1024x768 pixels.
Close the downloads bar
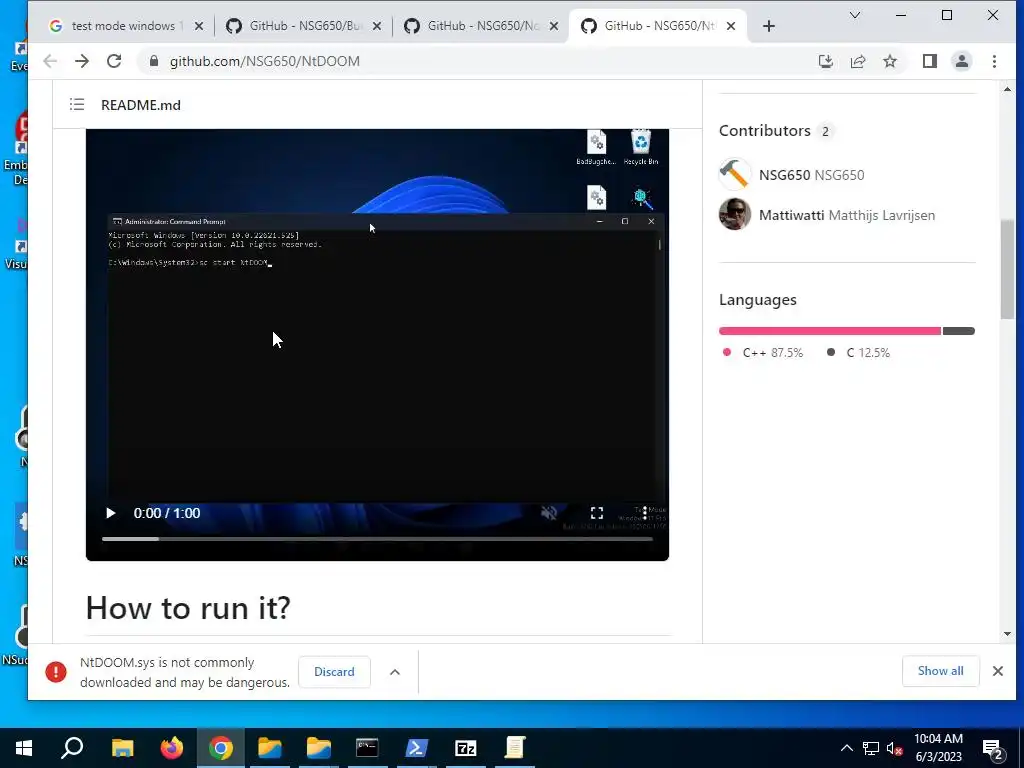pos(997,671)
